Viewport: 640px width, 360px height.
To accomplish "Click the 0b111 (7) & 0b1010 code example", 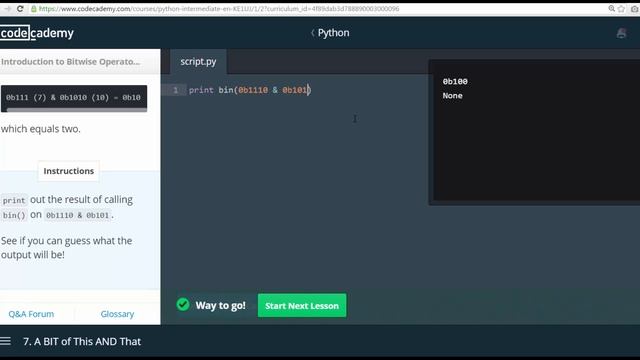I will coord(73,98).
